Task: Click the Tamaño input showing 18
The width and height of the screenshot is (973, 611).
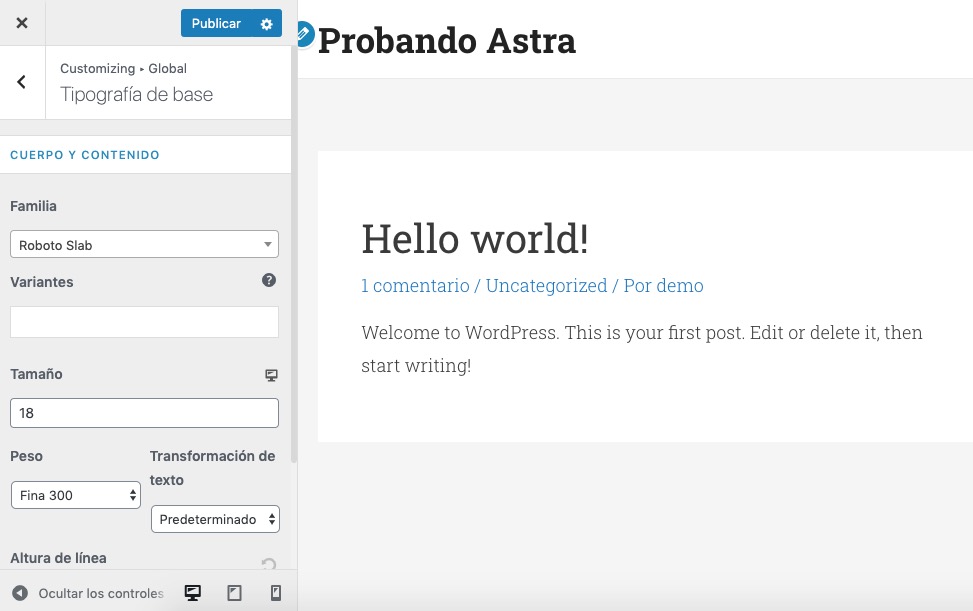Action: pyautogui.click(x=144, y=412)
